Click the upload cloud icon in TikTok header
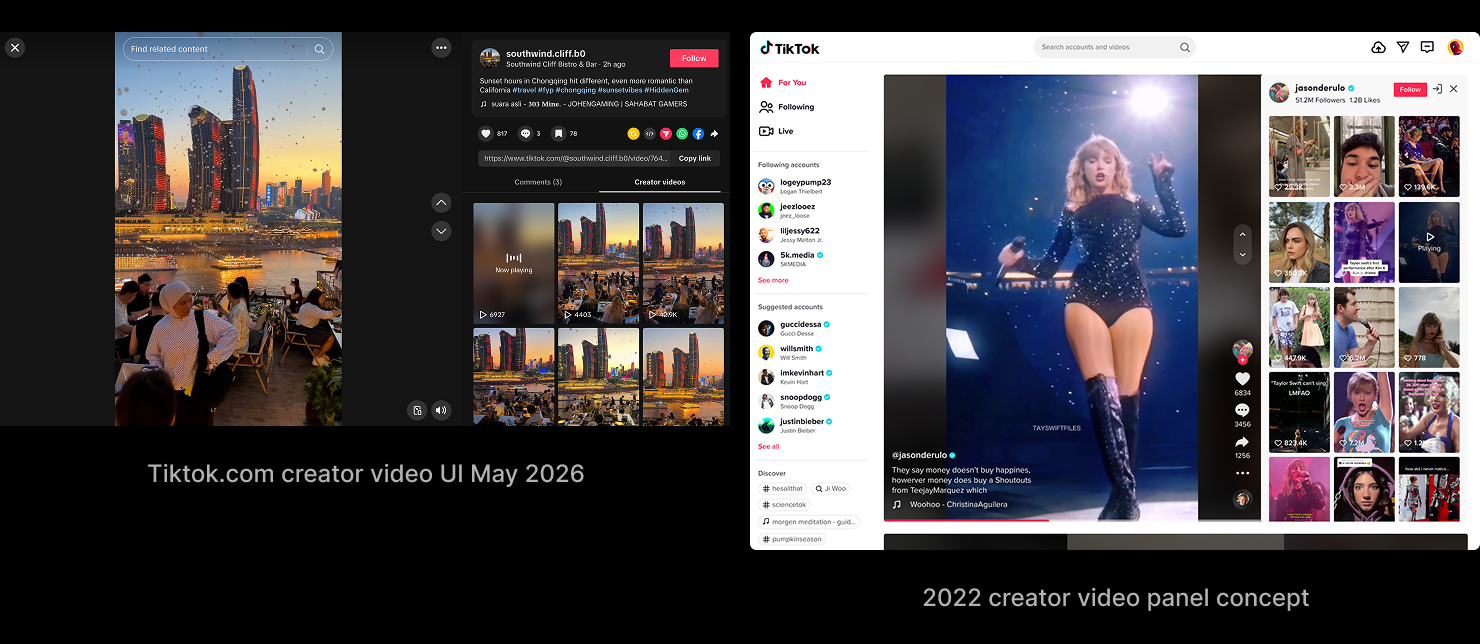Screen dimensions: 1480x644 (x=1378, y=47)
